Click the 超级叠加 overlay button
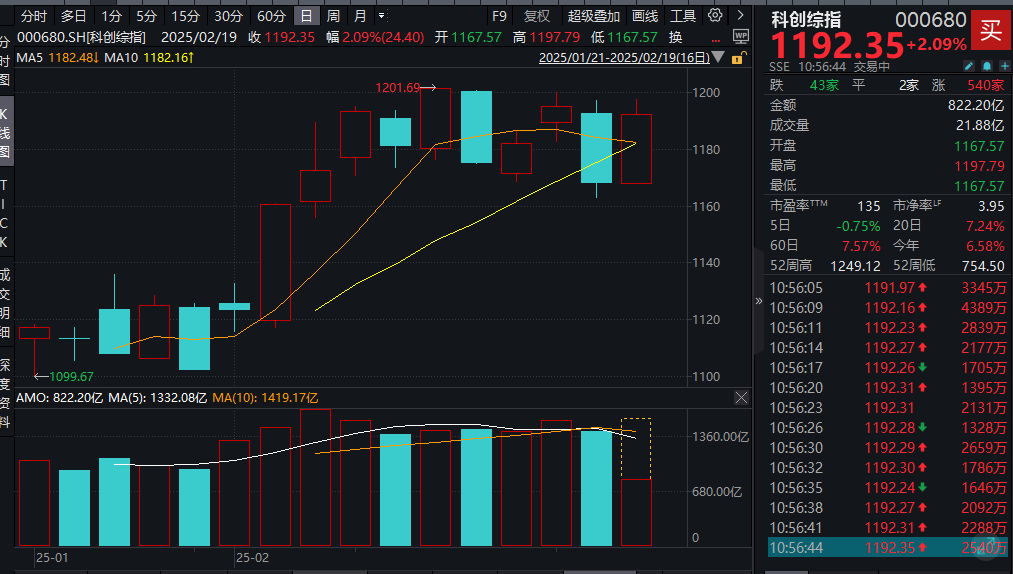The width and height of the screenshot is (1013, 574). [x=593, y=16]
